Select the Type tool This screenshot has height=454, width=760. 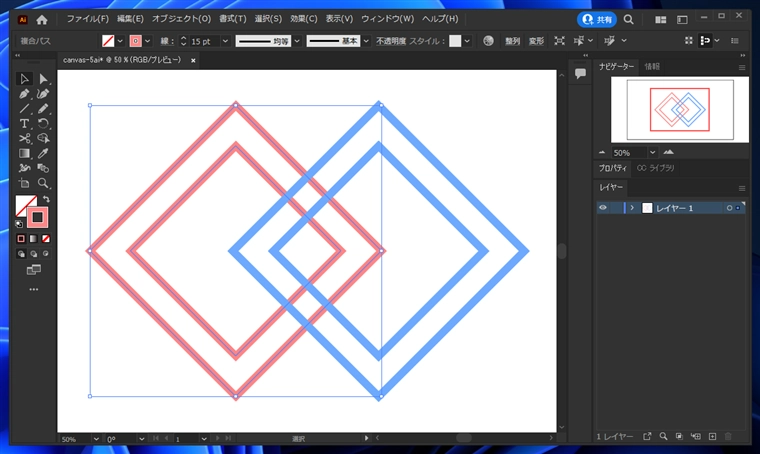point(24,124)
